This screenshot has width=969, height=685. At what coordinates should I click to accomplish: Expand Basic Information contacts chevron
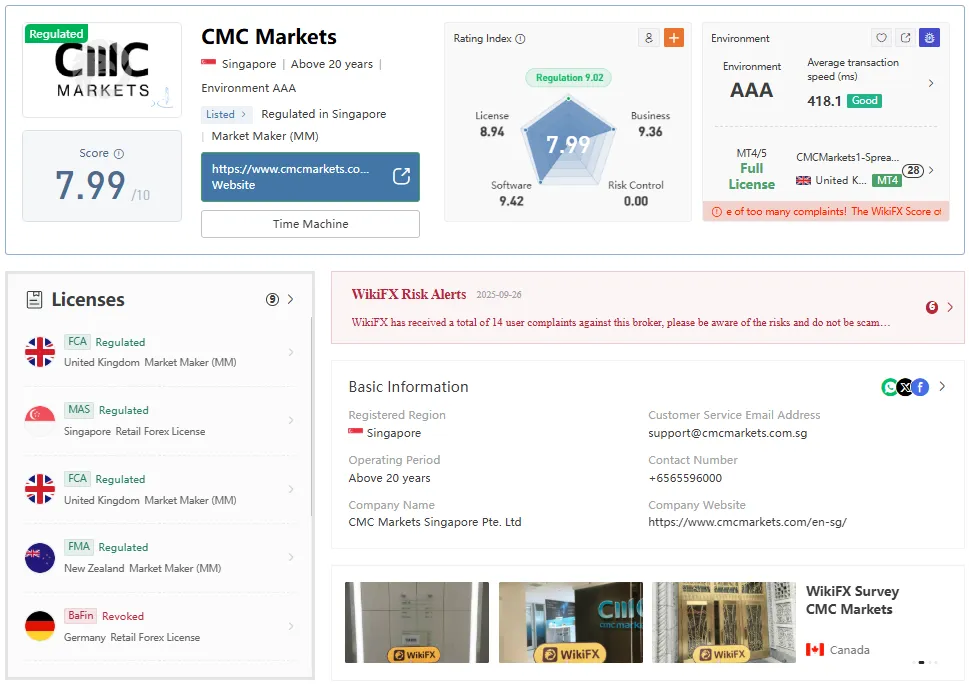click(942, 387)
